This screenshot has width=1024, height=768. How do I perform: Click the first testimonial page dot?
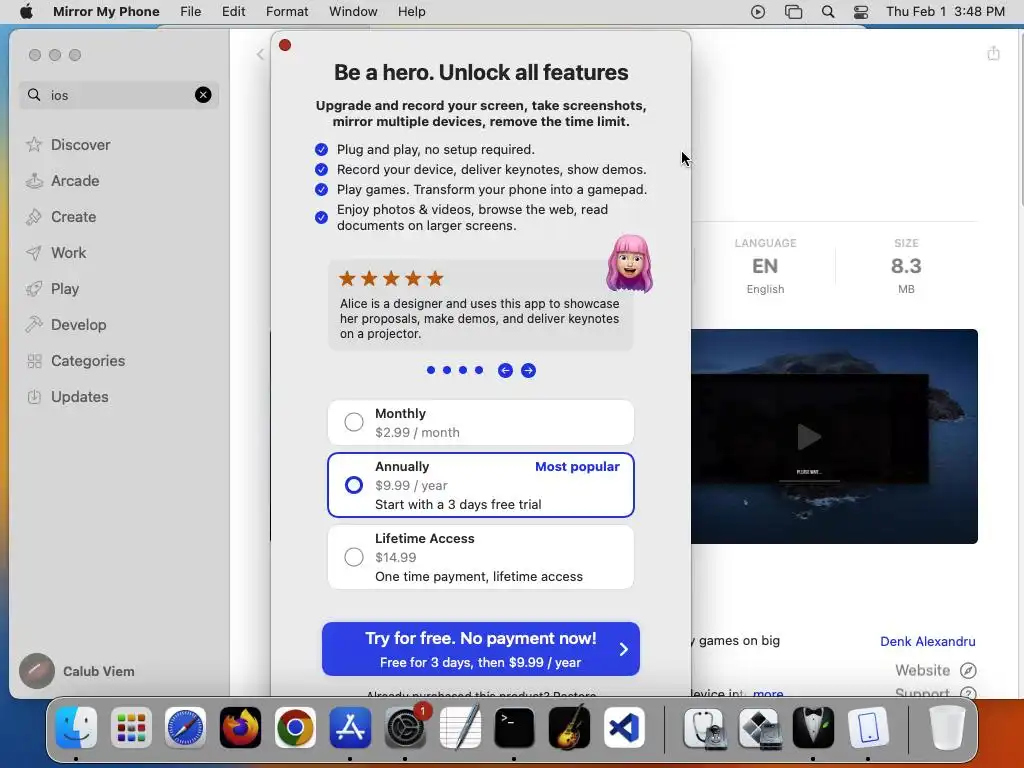430,370
